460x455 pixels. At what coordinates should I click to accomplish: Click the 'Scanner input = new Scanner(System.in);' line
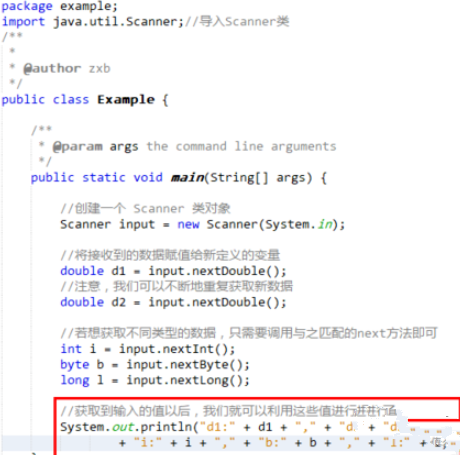(x=203, y=224)
